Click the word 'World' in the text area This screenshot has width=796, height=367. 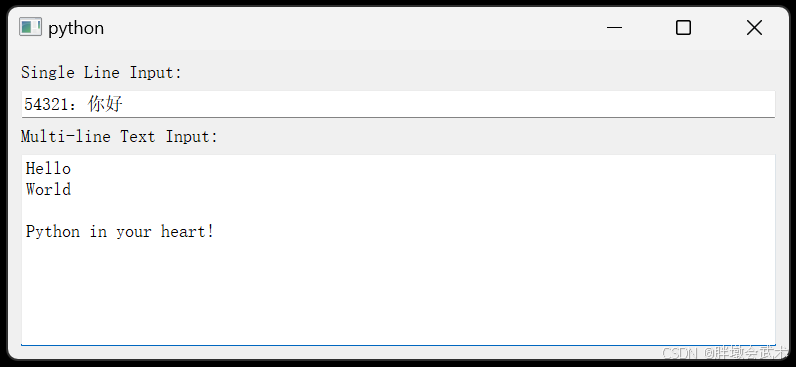coord(48,189)
